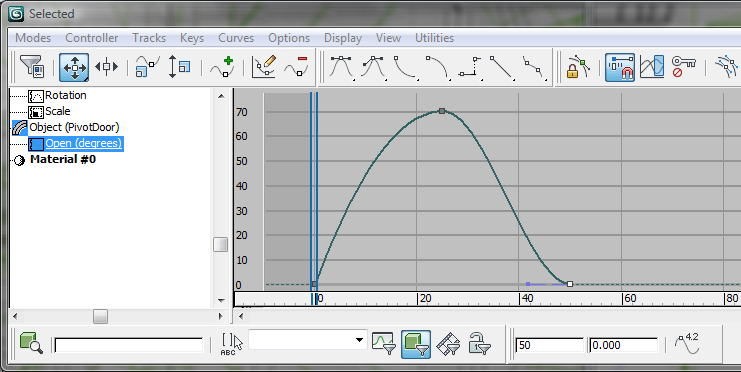Click the peak keyframe on the curve
Image resolution: width=741 pixels, height=372 pixels.
(x=441, y=111)
